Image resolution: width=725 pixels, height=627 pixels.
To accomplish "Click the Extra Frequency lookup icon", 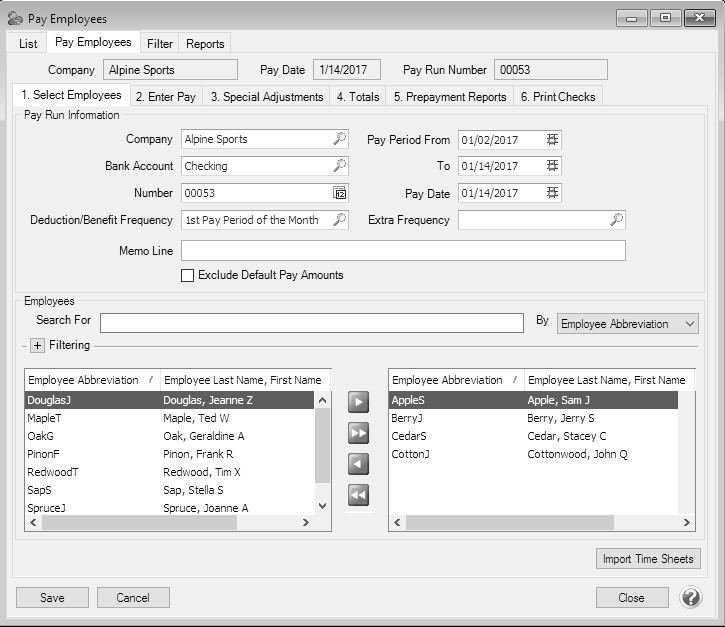I will pyautogui.click(x=617, y=220).
